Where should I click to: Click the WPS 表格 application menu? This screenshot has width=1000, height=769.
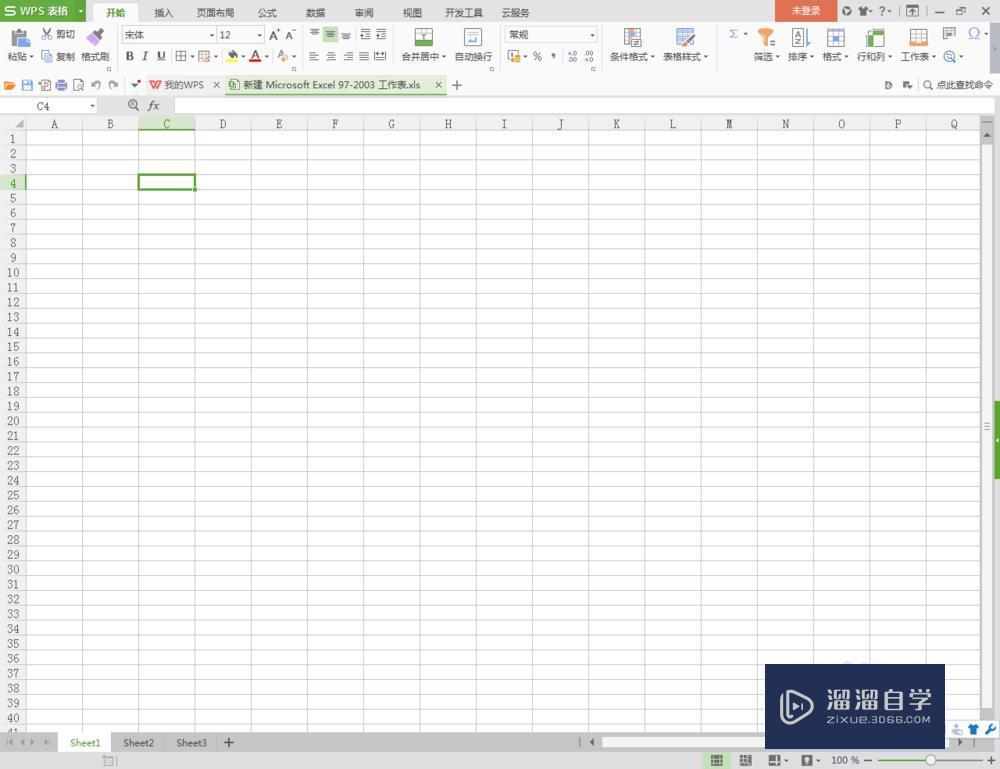tap(43, 11)
